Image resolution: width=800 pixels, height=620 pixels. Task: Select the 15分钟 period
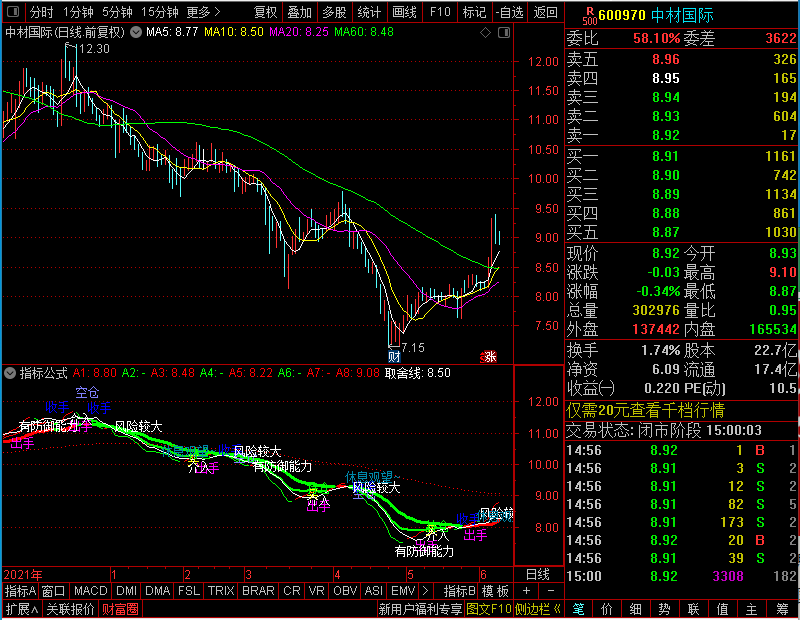tap(159, 12)
